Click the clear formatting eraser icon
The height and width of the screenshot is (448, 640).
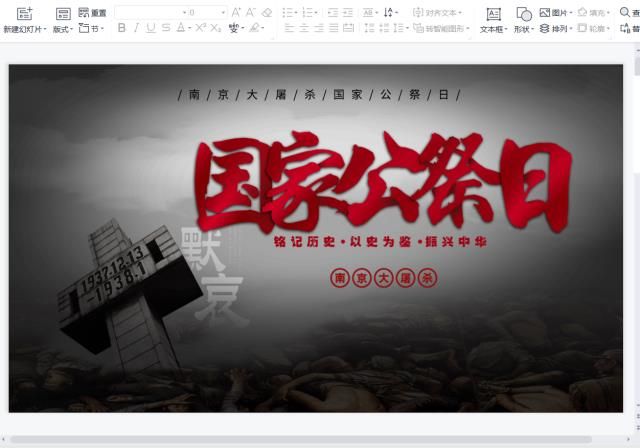point(267,13)
